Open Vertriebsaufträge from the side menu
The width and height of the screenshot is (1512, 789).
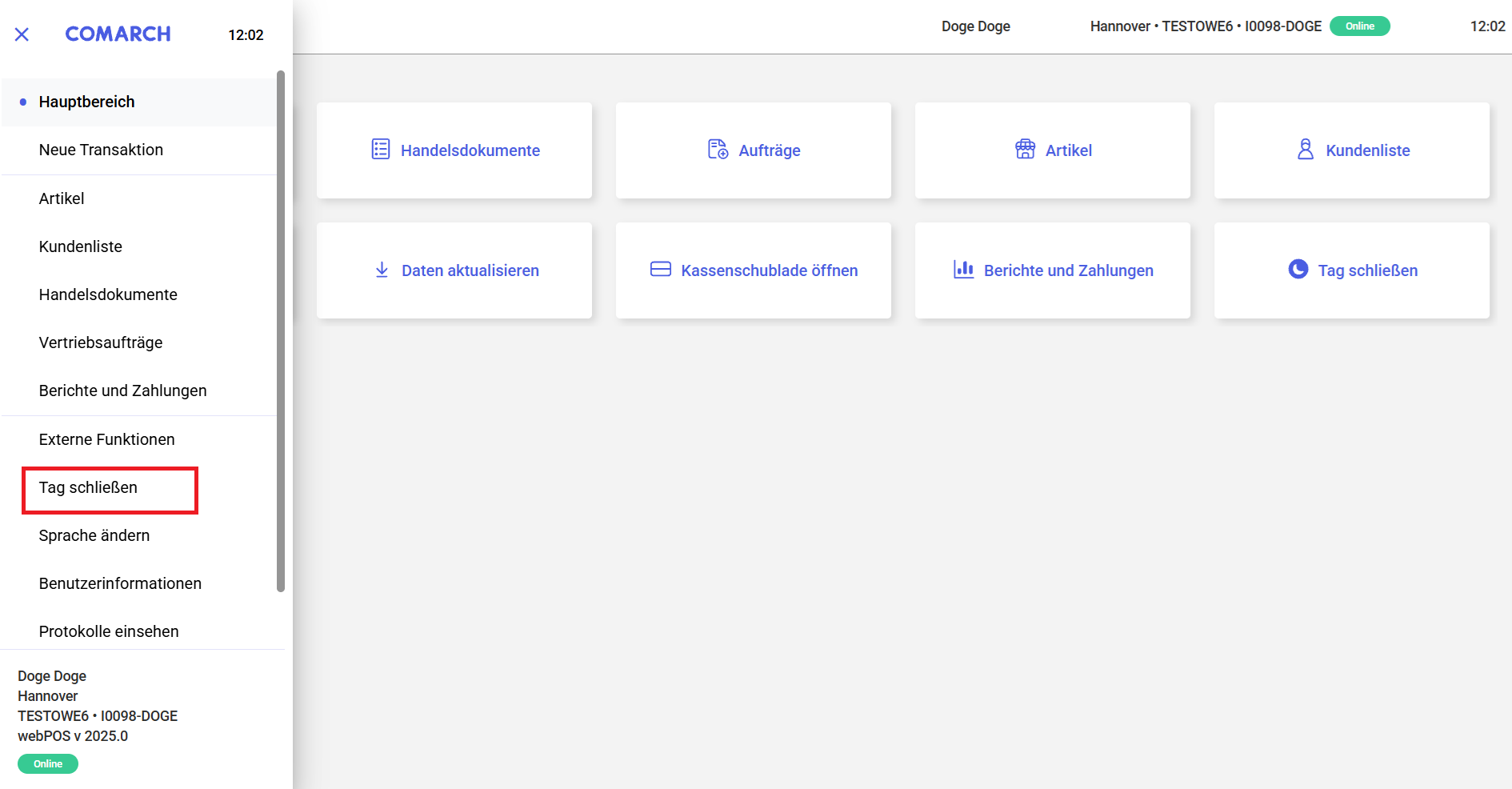tap(101, 343)
